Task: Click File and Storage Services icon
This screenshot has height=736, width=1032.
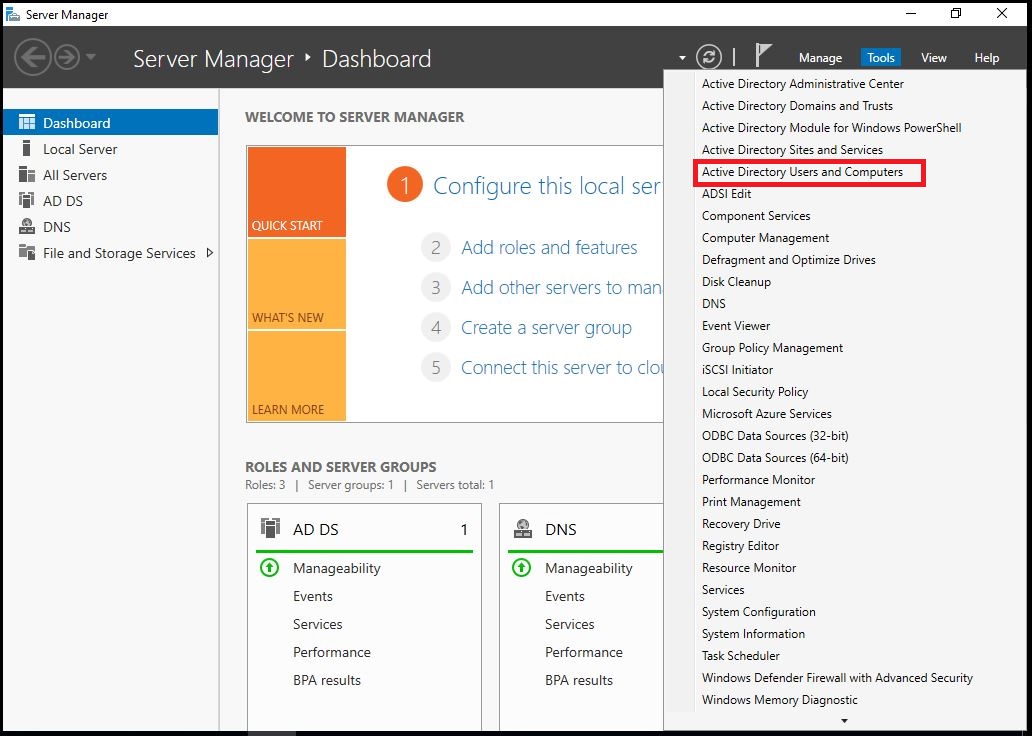Action: click(x=27, y=252)
